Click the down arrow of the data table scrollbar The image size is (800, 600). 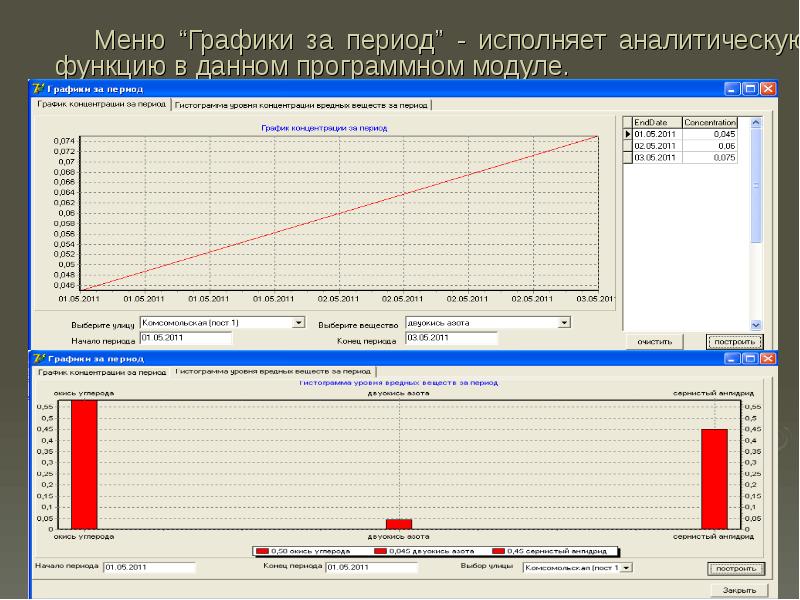[756, 325]
